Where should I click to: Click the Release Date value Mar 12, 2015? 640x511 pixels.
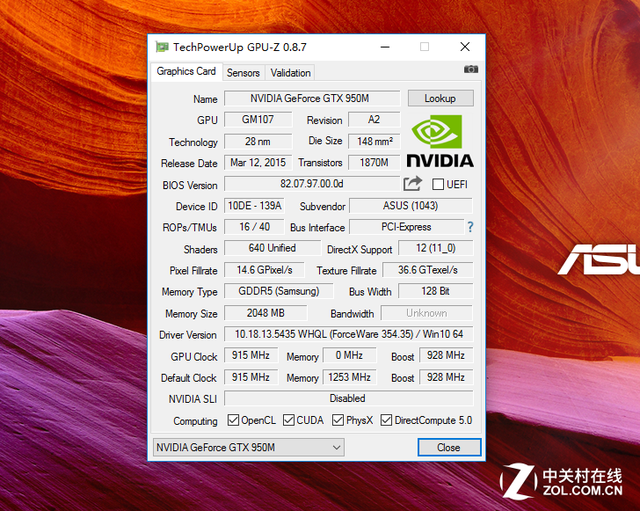click(x=258, y=162)
